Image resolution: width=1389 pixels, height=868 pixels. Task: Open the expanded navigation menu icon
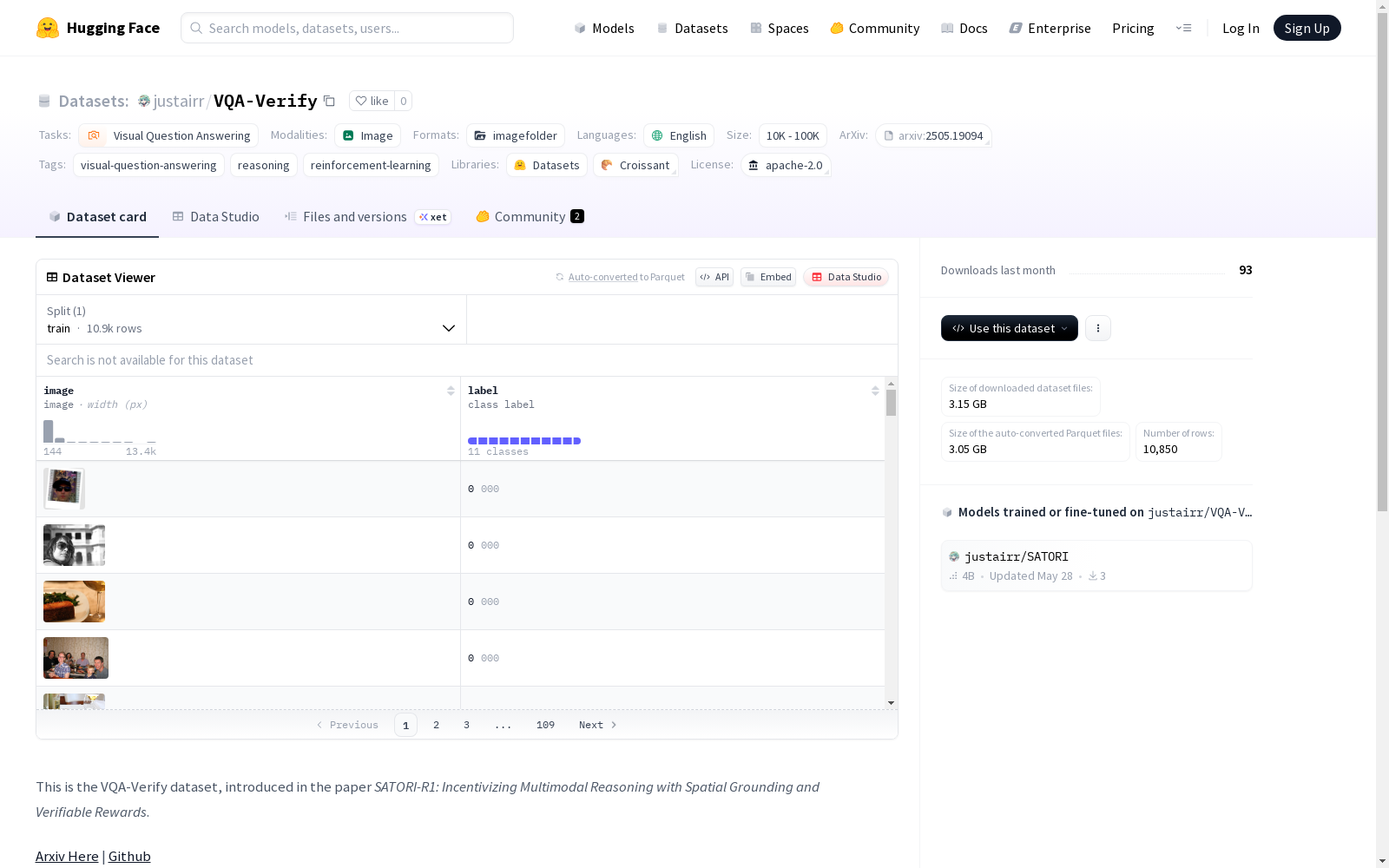click(x=1183, y=28)
